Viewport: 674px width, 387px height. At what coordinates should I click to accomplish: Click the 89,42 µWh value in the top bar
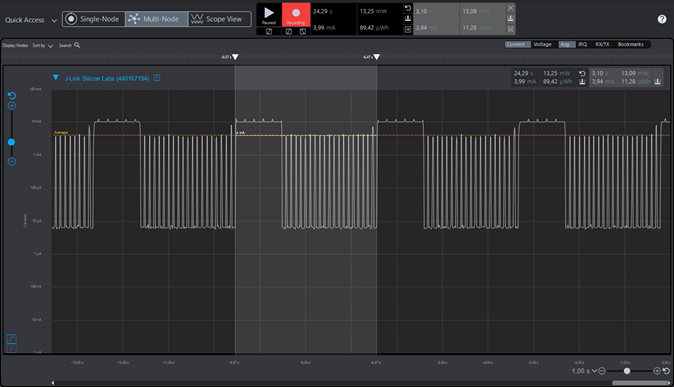coord(374,28)
